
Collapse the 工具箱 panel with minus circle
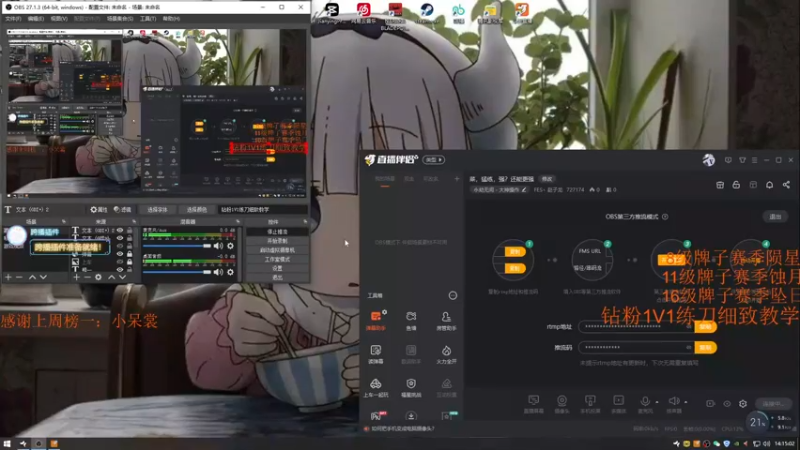(453, 295)
